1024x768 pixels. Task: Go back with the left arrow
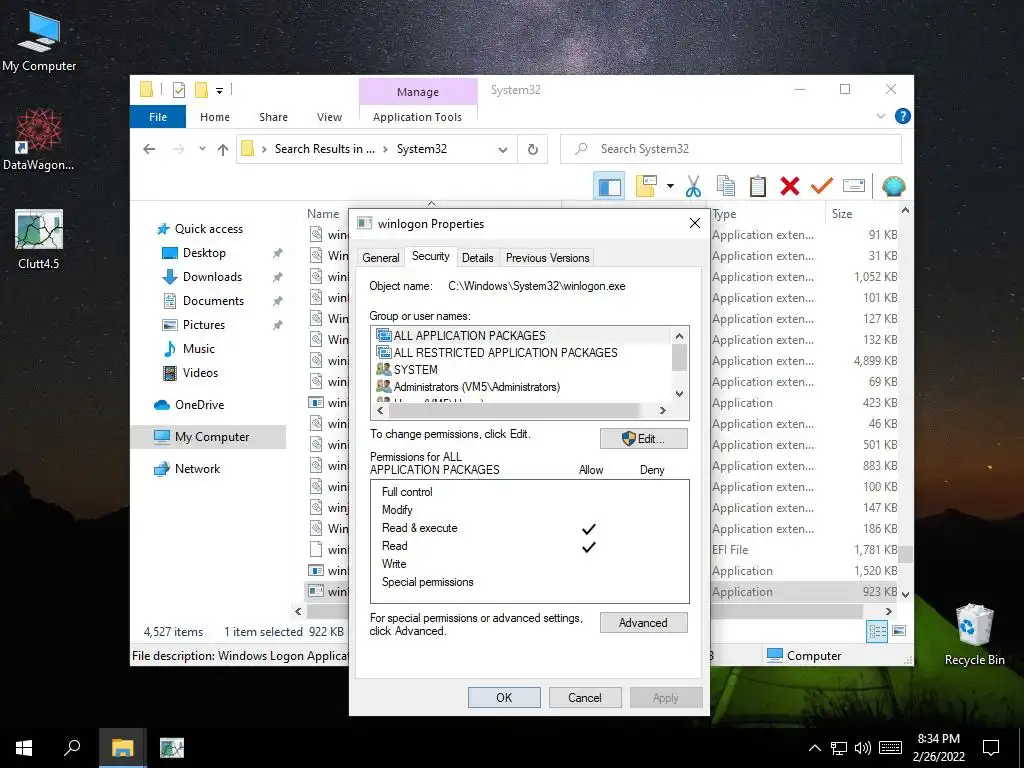click(x=149, y=149)
